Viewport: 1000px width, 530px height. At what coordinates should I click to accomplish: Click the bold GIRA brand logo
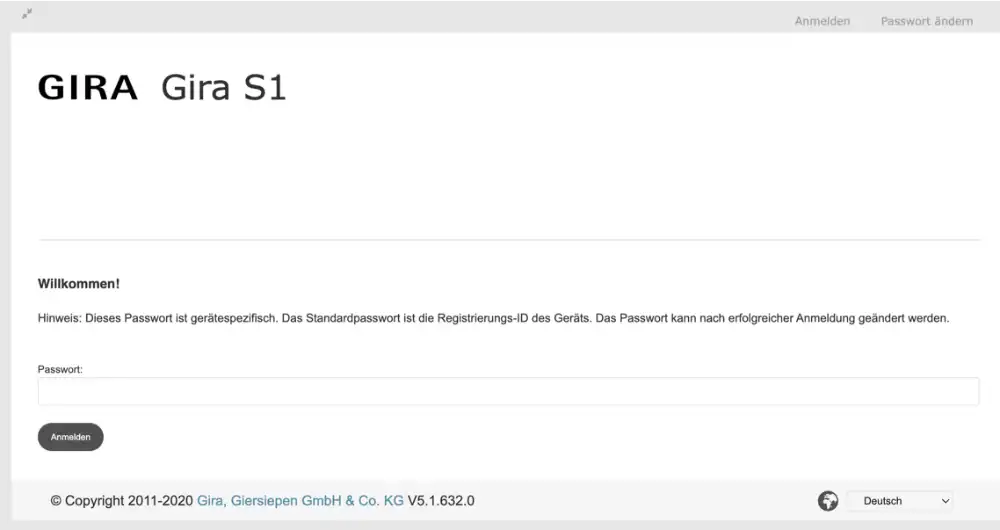88,87
